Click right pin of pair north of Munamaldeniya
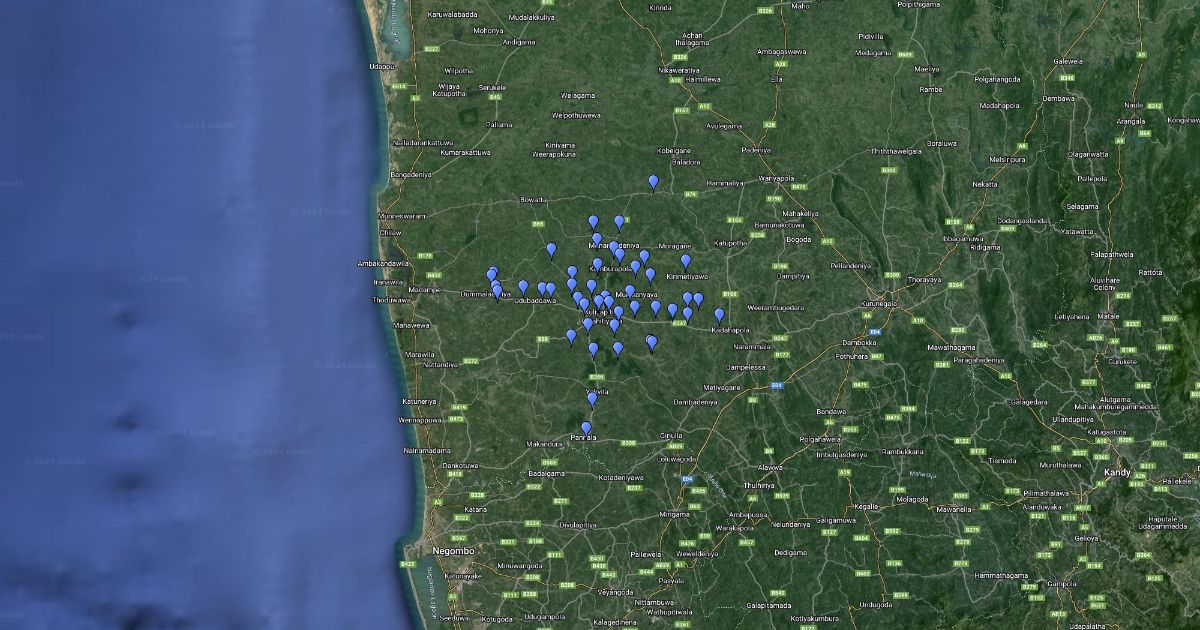This screenshot has width=1200, height=630. click(619, 222)
